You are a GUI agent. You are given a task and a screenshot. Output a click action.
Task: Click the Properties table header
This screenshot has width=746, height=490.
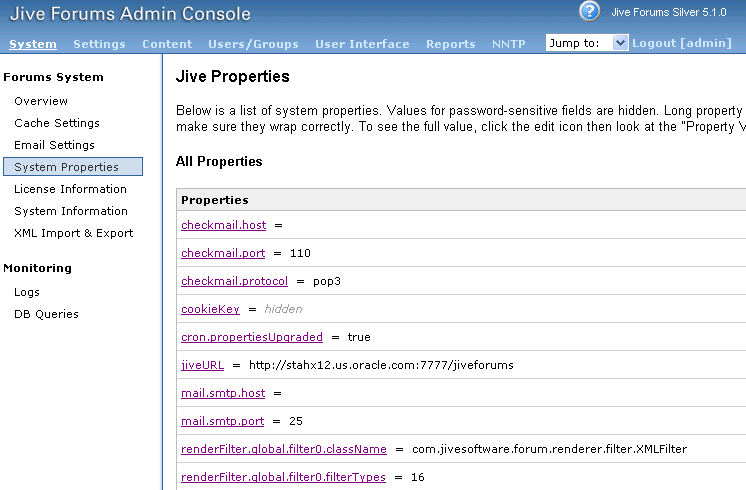(215, 200)
